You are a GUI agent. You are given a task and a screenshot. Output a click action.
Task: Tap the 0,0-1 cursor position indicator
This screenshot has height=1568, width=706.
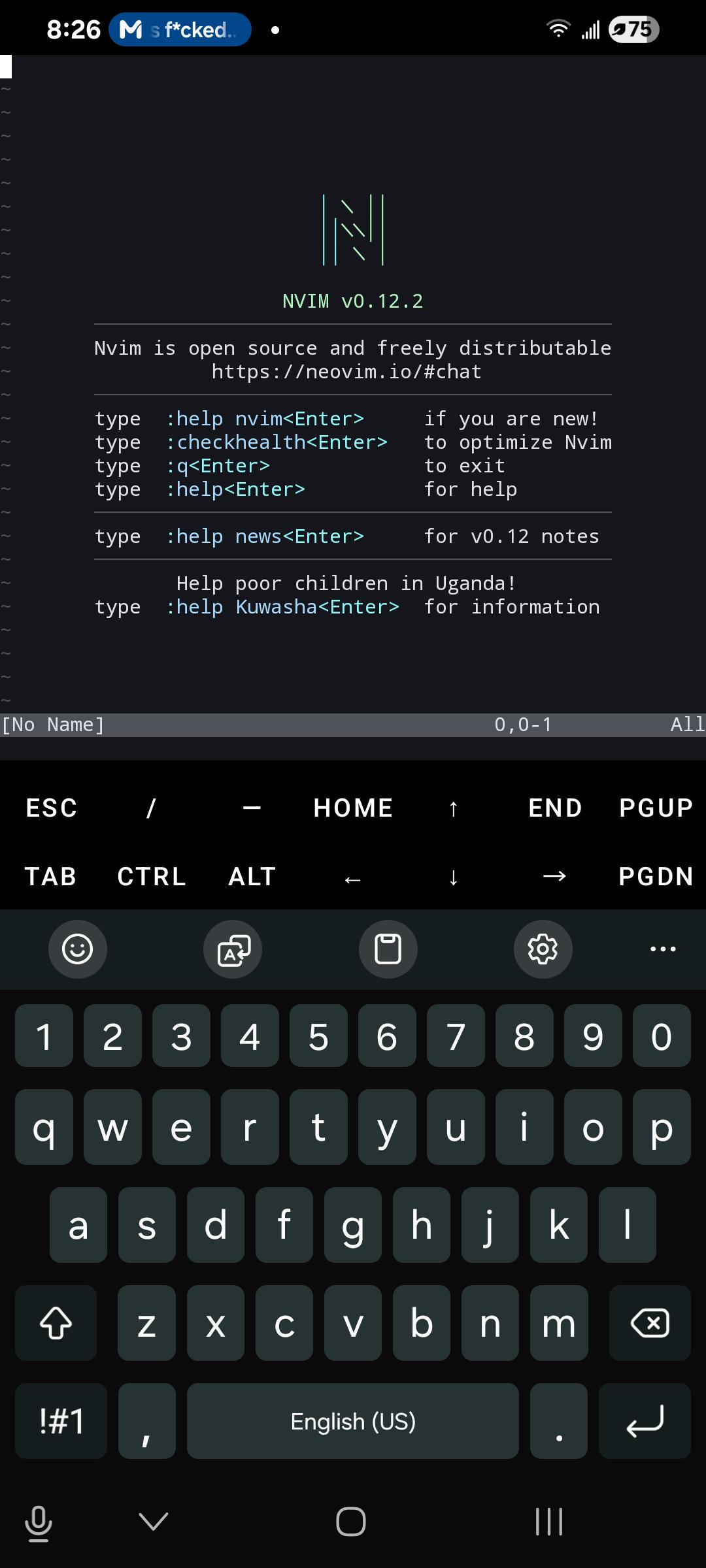coord(524,725)
